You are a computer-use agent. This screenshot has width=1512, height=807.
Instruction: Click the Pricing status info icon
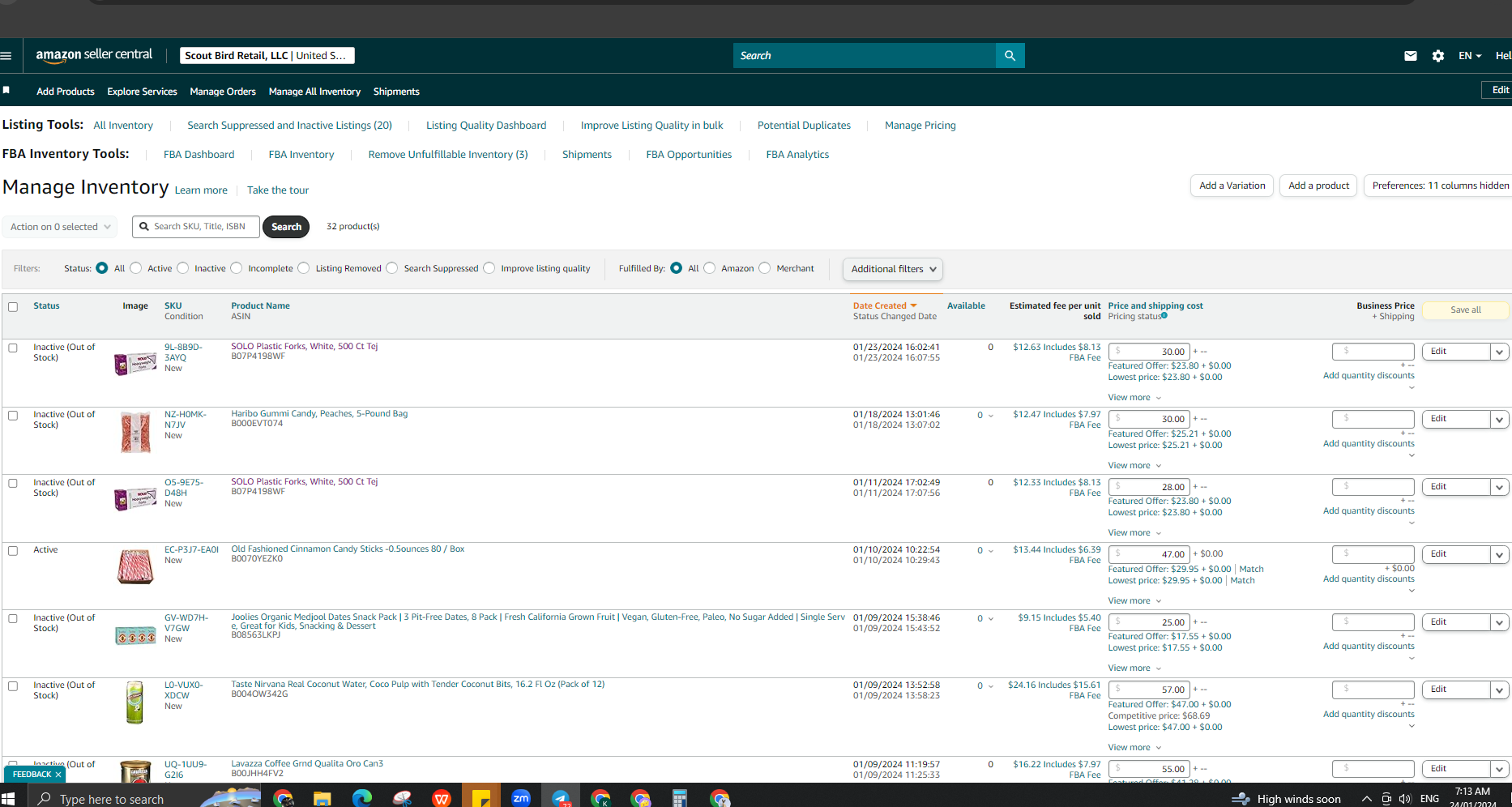1164,316
